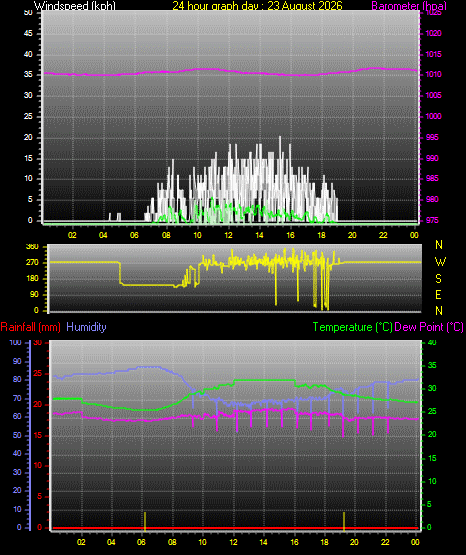The height and width of the screenshot is (555, 466).
Task: Click the 180 value on the wind direction axis
Action: coord(32,279)
